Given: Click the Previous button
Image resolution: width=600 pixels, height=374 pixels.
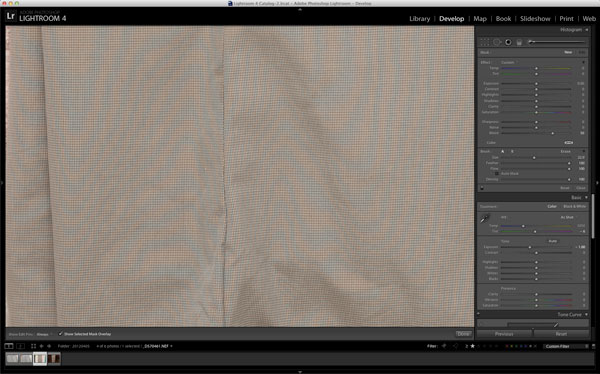Looking at the screenshot, I should tap(504, 334).
